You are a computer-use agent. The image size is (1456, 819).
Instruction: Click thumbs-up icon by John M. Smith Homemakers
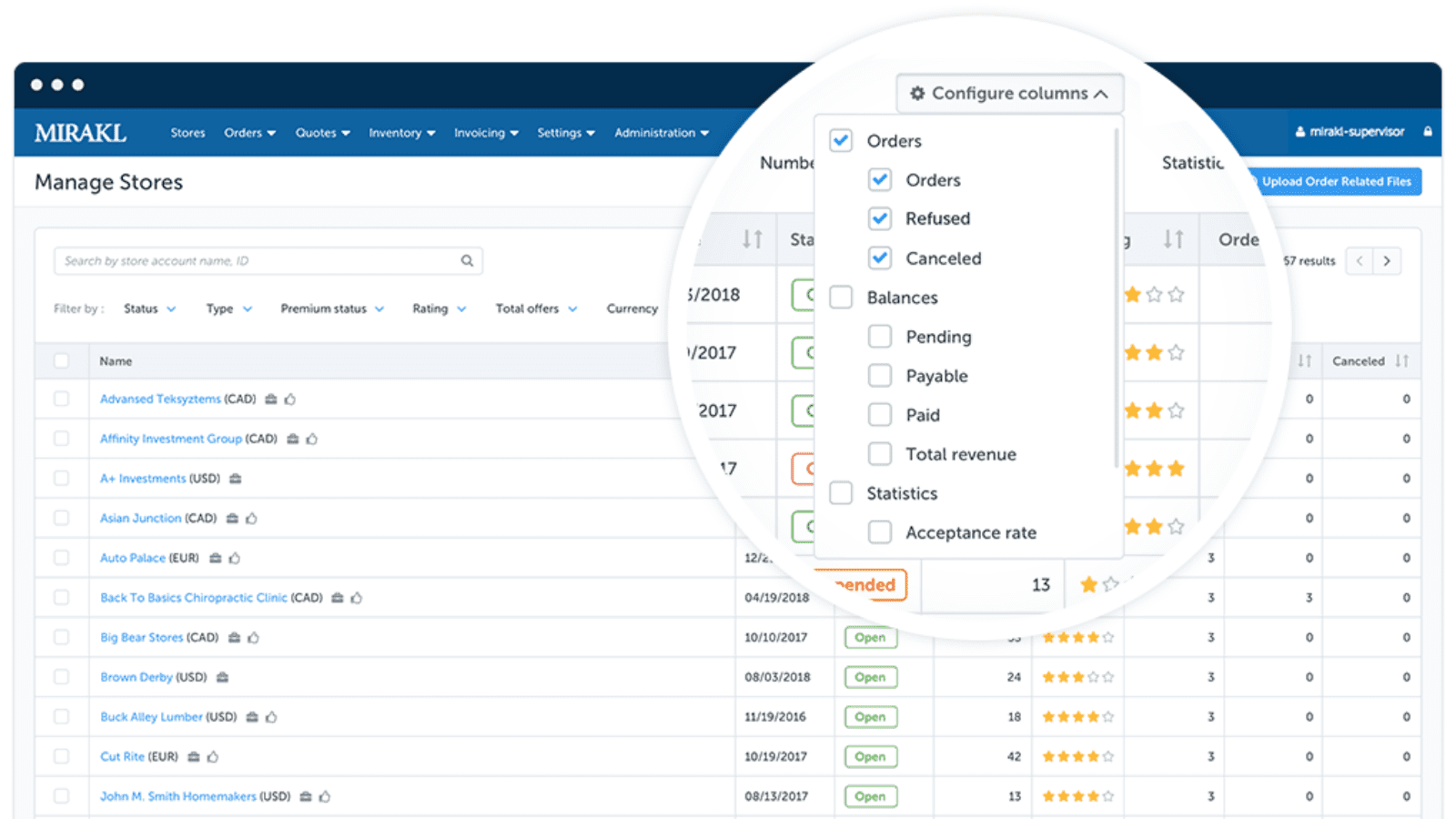pos(325,796)
